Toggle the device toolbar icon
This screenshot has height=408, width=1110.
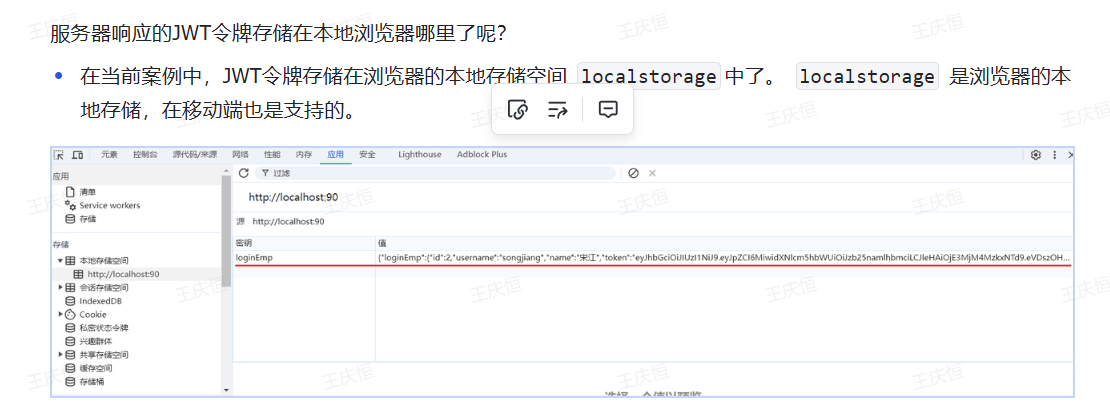coord(77,155)
